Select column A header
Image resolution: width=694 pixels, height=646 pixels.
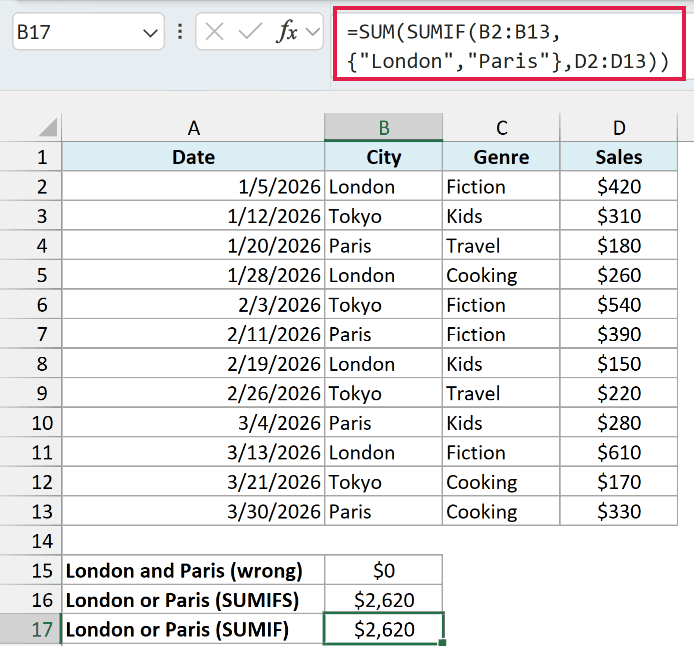[193, 128]
